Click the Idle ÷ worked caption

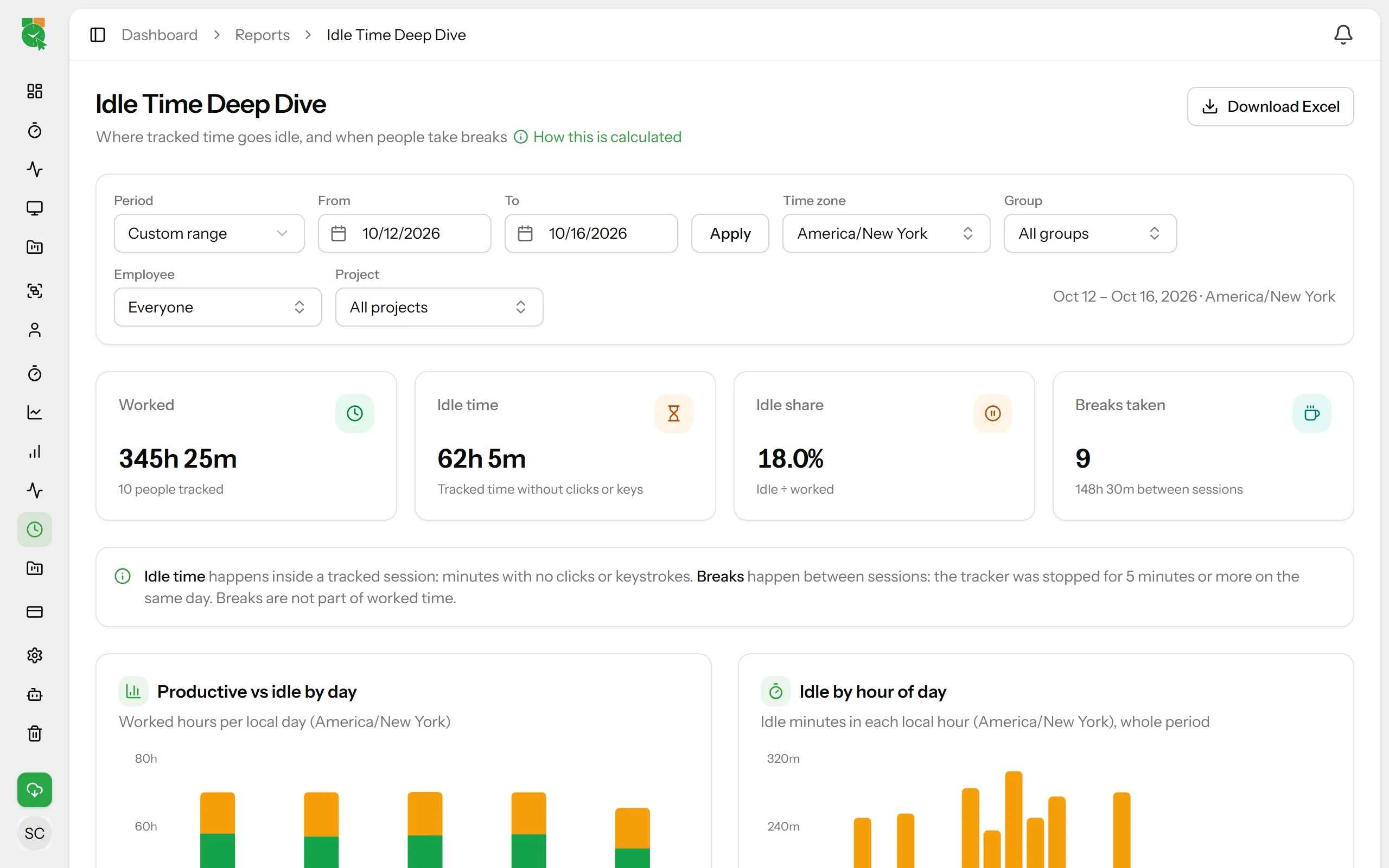click(794, 489)
